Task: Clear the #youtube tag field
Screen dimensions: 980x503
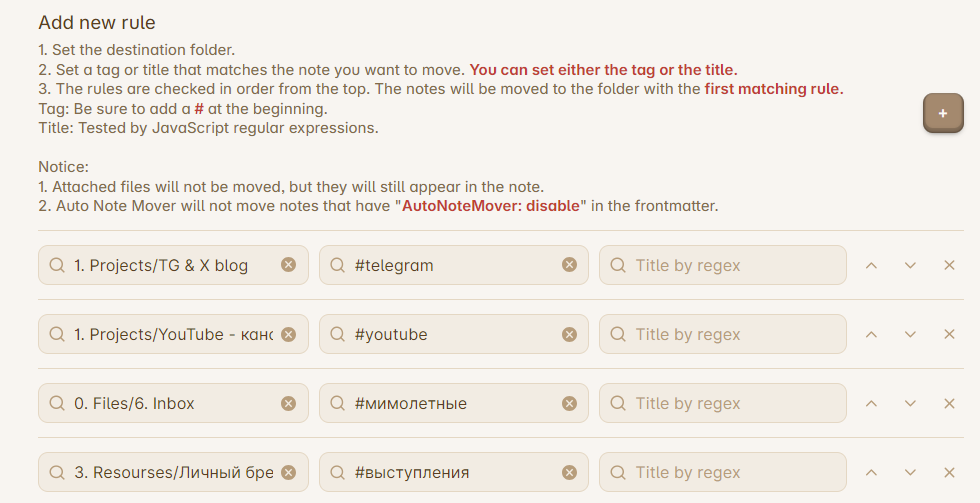Action: click(569, 334)
